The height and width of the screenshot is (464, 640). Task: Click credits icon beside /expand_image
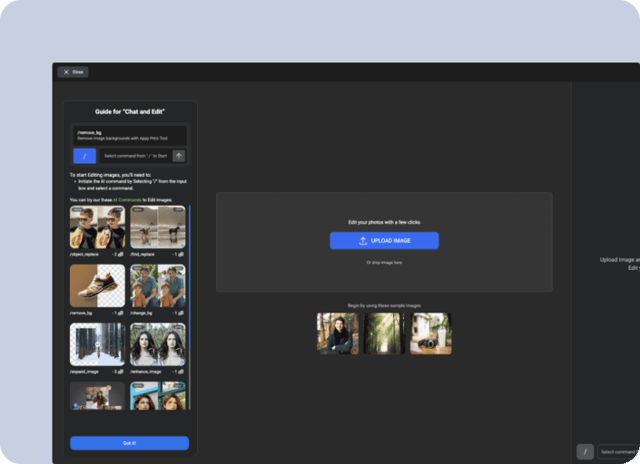click(121, 372)
